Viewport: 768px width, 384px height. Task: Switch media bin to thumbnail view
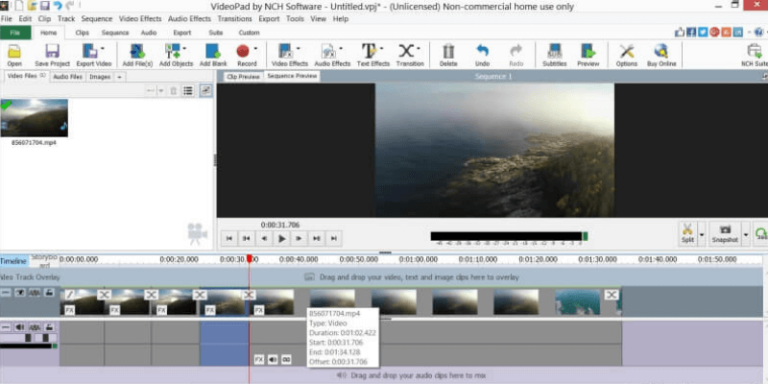206,91
